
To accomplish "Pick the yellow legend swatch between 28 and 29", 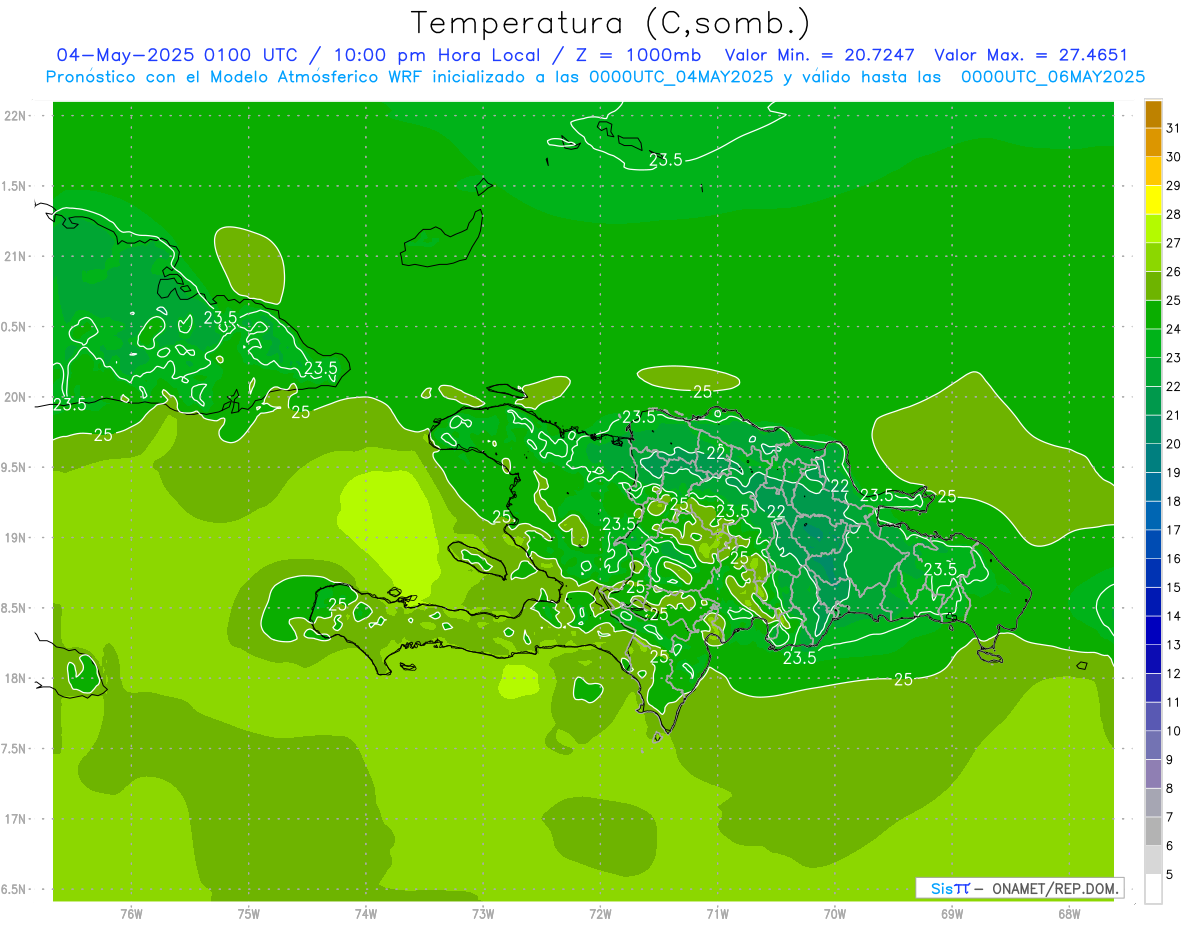I will (x=1153, y=200).
